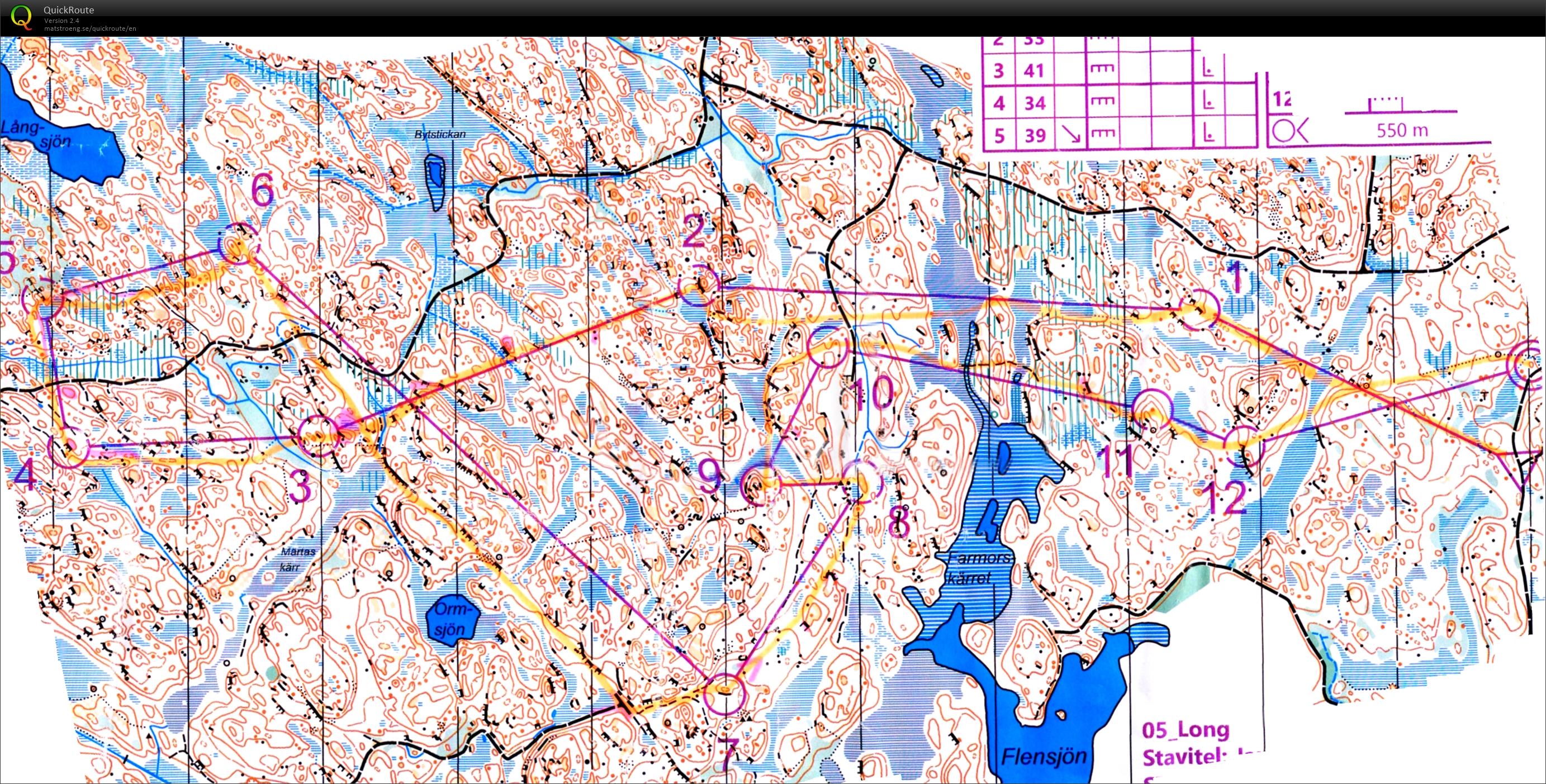
Task: Click control circle 2 on the map
Action: coord(699,286)
